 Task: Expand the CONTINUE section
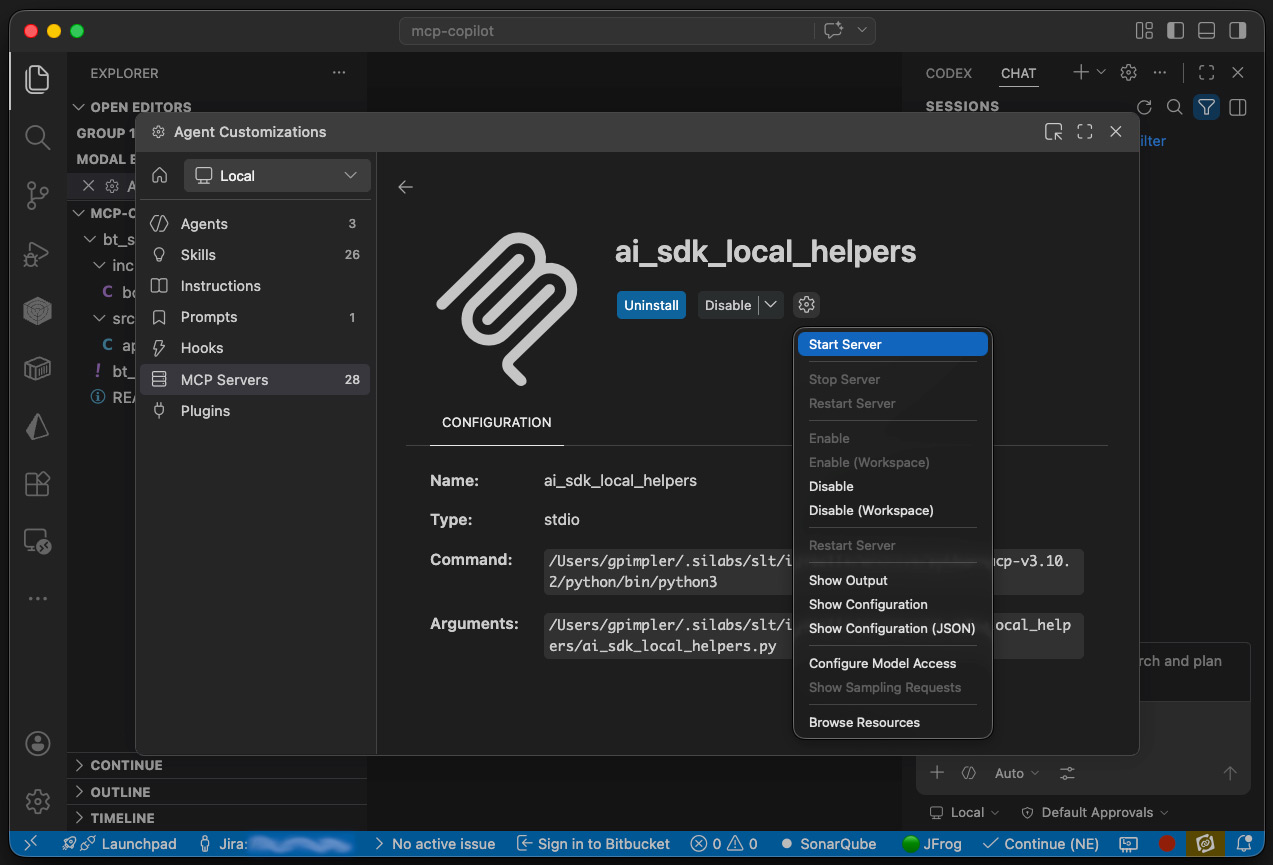click(x=217, y=765)
